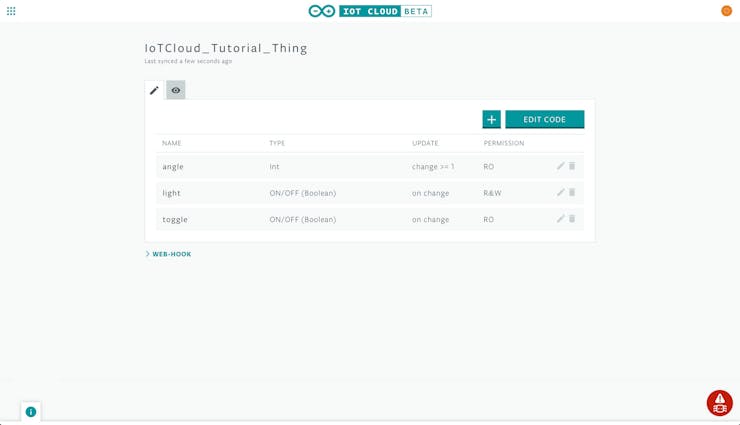Expand the WEB-HOOK section
The height and width of the screenshot is (425, 740).
coord(168,254)
